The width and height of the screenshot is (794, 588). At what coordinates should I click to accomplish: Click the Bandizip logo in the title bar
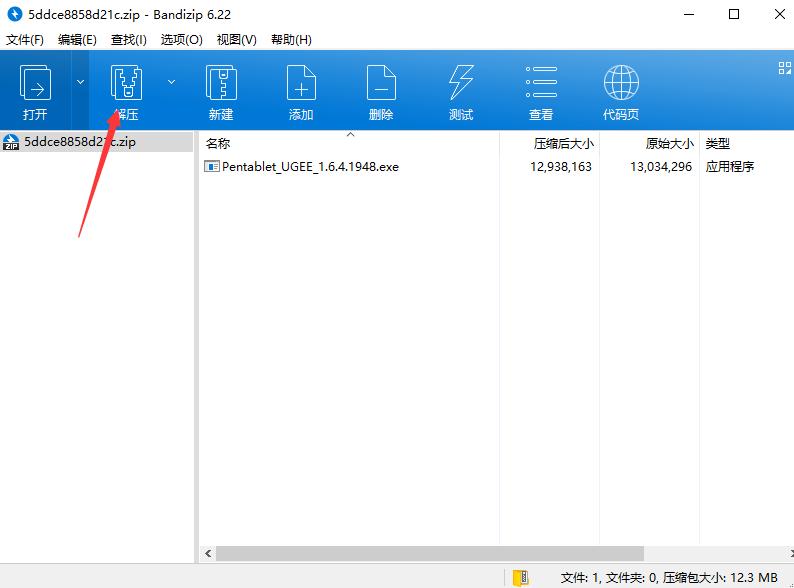[15, 14]
